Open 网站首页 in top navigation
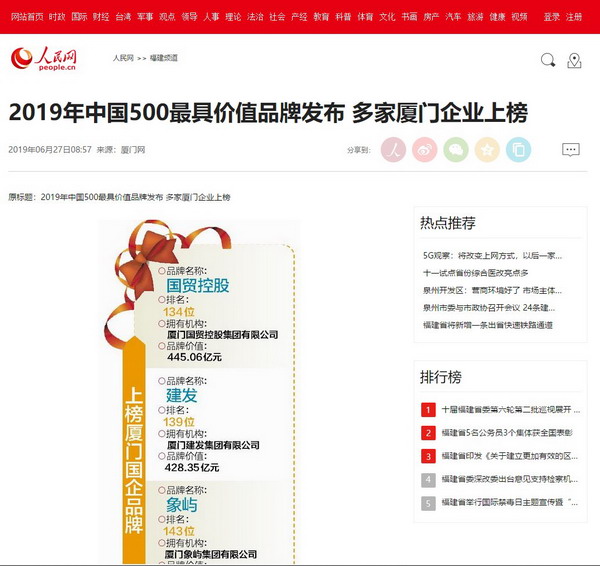This screenshot has width=600, height=566. tap(27, 17)
